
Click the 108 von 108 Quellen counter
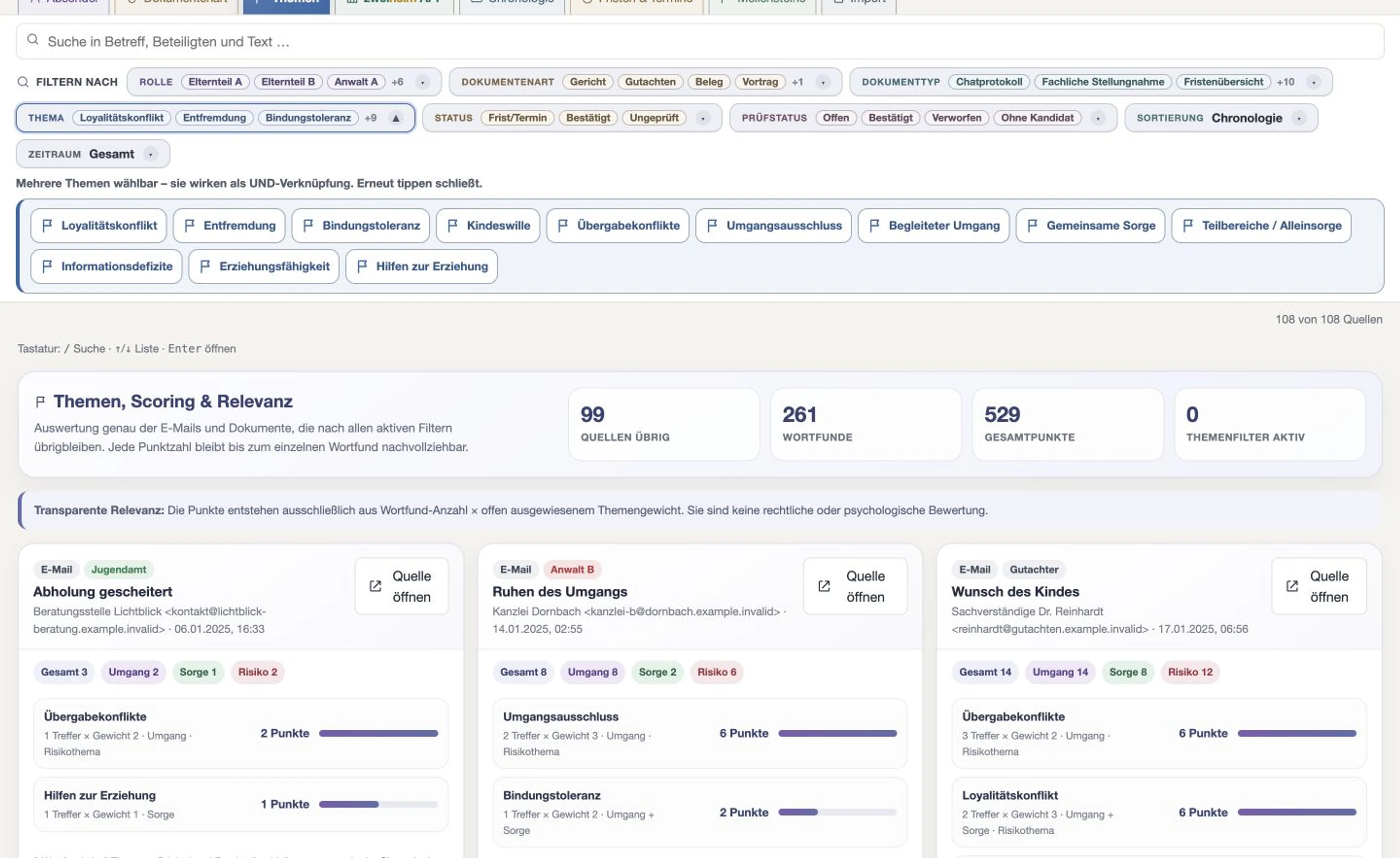pos(1329,319)
